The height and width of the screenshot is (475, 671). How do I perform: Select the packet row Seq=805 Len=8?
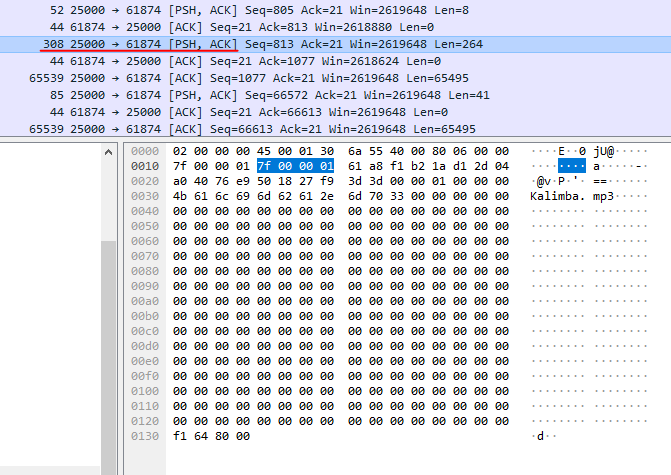coord(336,10)
